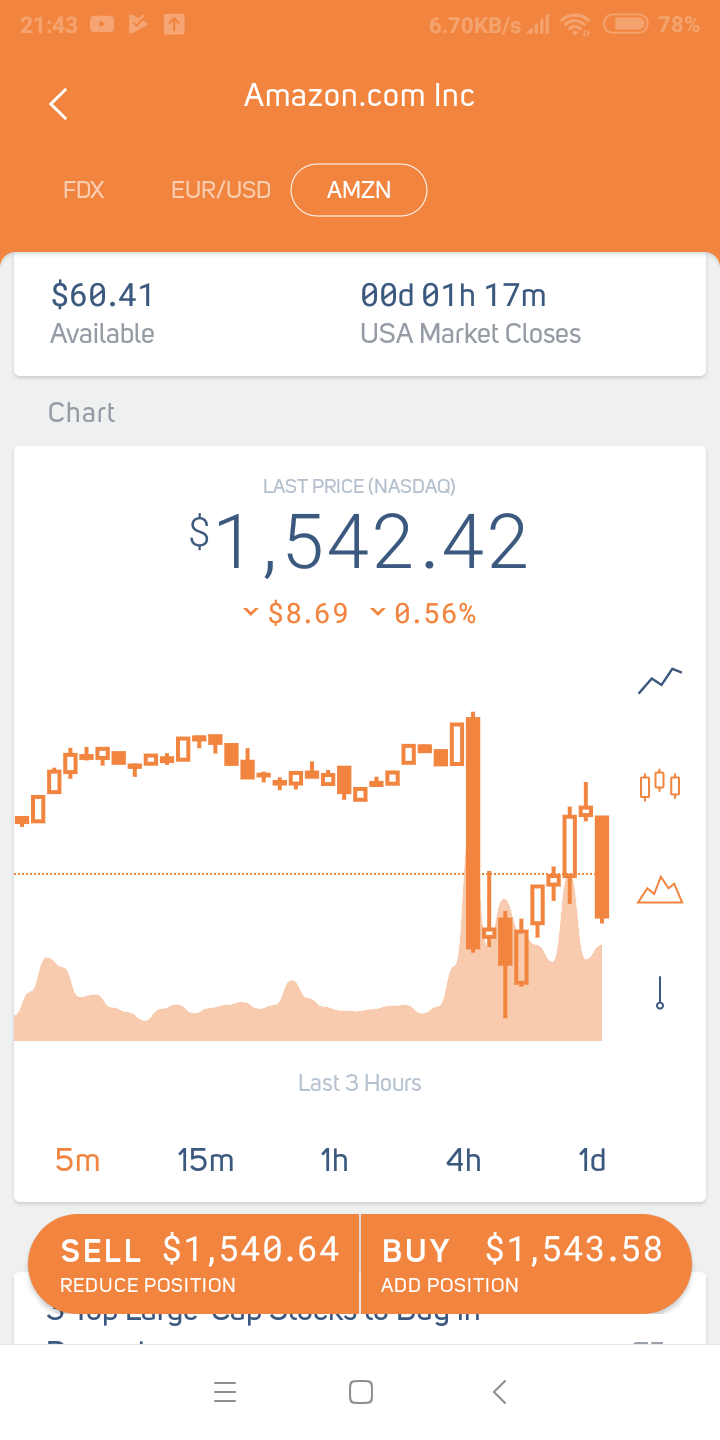Screen dimensions: 720x1440
Task: Select candlestick chart type icon
Action: pos(660,785)
